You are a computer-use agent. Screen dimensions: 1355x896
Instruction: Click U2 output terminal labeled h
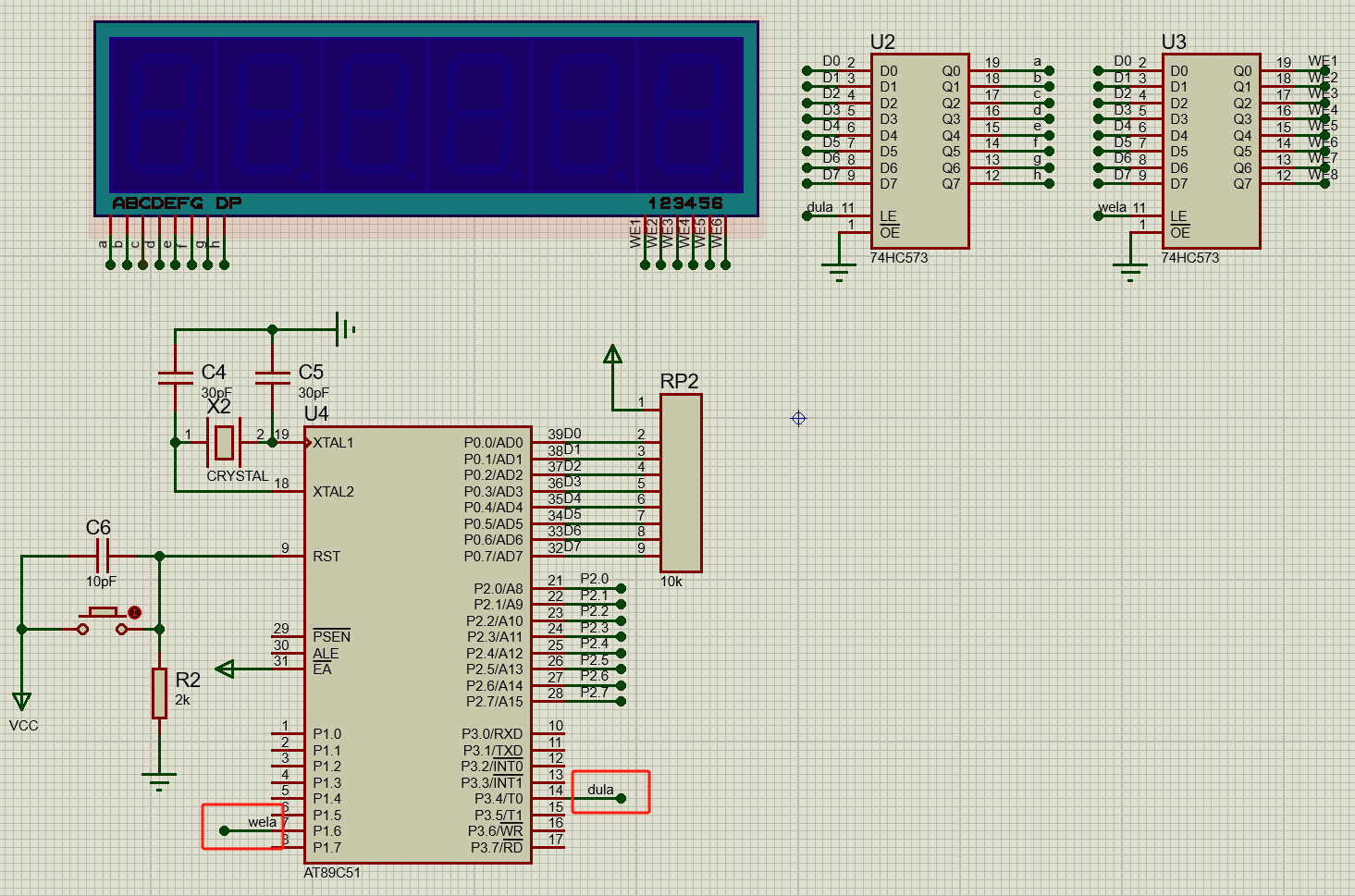pyautogui.click(x=1049, y=184)
